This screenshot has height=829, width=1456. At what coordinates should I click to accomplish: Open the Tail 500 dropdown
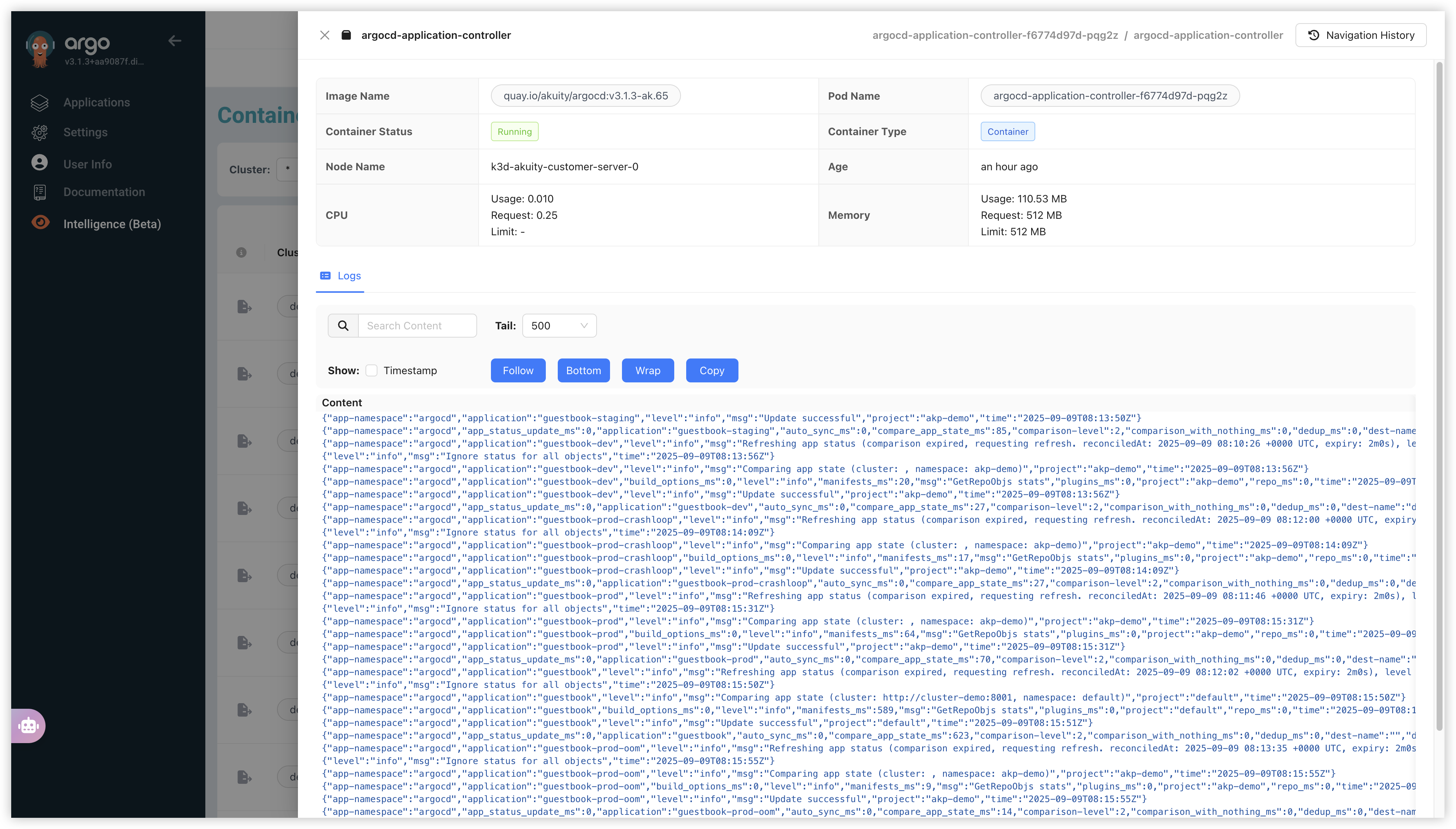point(559,326)
